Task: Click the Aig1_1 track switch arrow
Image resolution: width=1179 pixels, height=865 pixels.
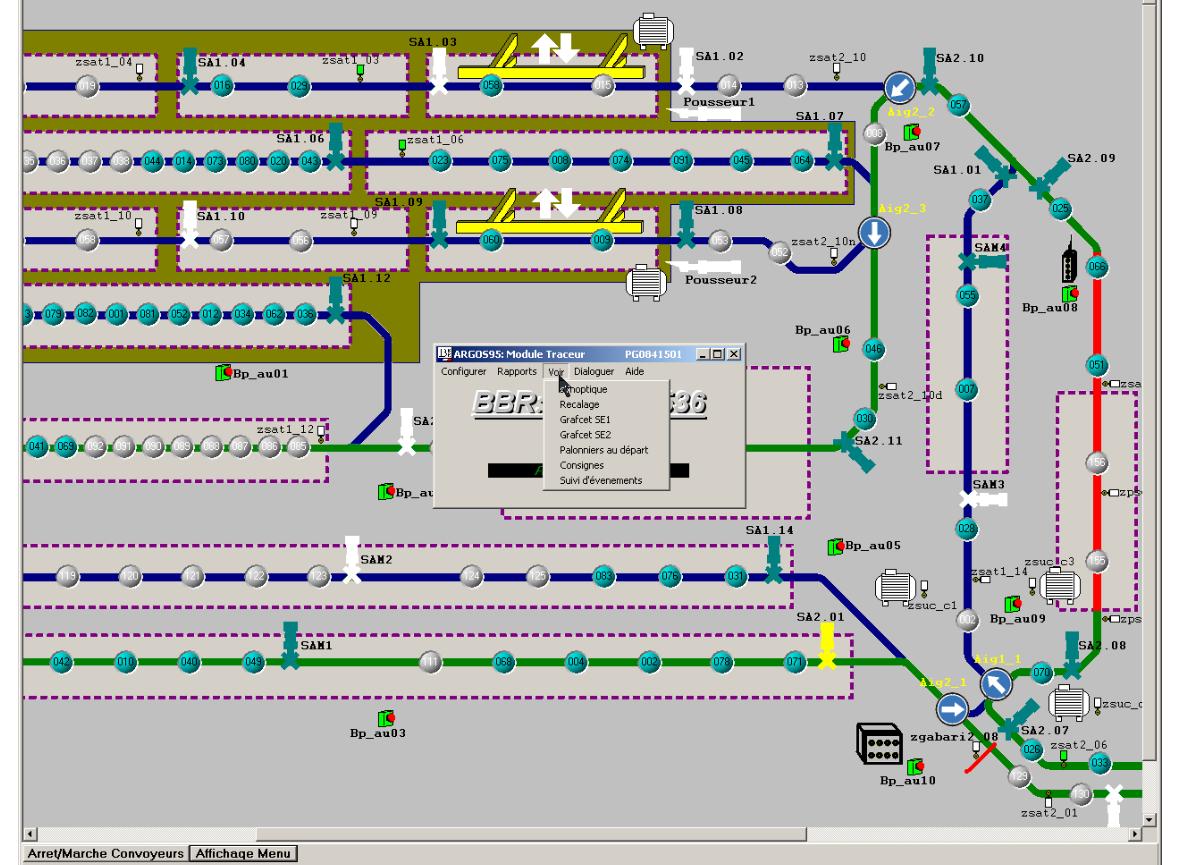Action: point(996,684)
